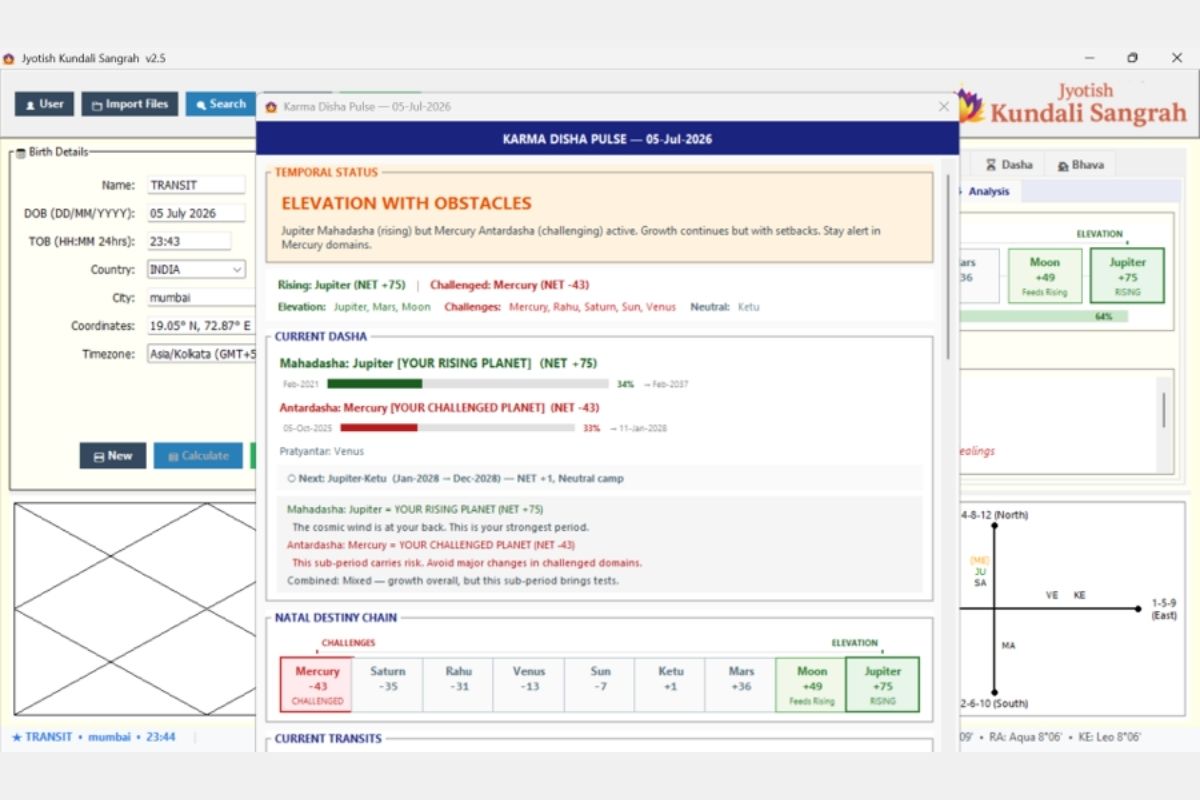The height and width of the screenshot is (800, 1200).
Task: Click the Jyotish Kundali Sangrah logo
Action: click(1073, 104)
